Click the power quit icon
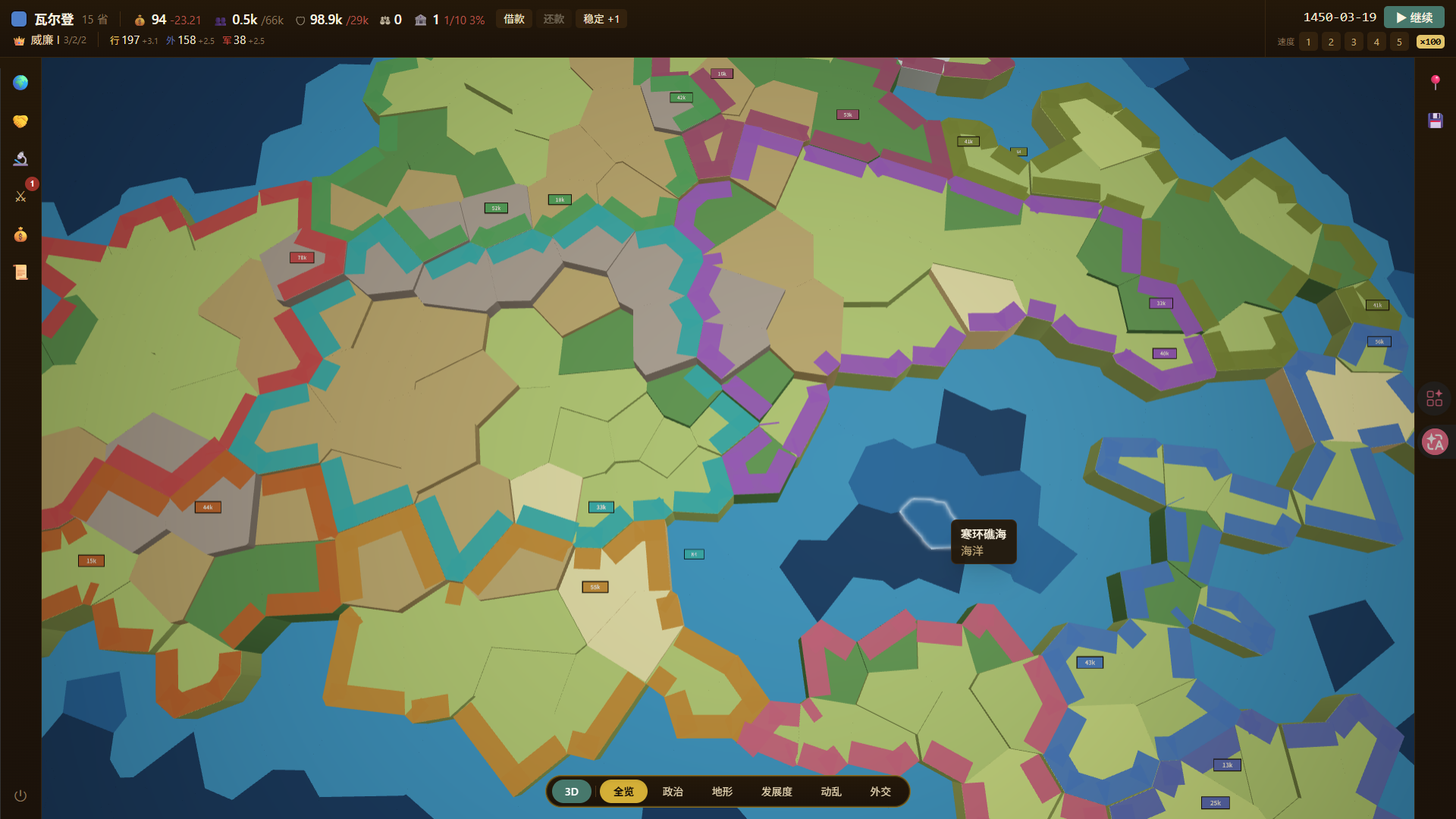The width and height of the screenshot is (1456, 819). pyautogui.click(x=20, y=795)
